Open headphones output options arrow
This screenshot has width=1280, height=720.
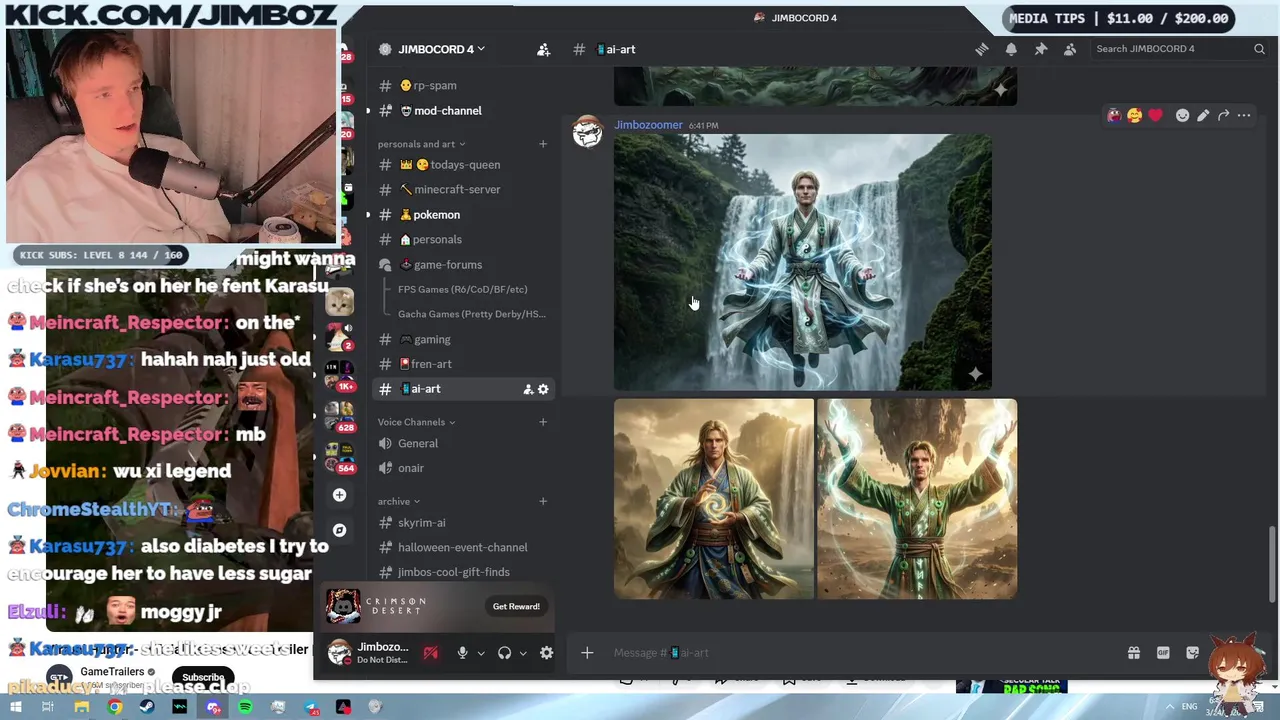522,653
